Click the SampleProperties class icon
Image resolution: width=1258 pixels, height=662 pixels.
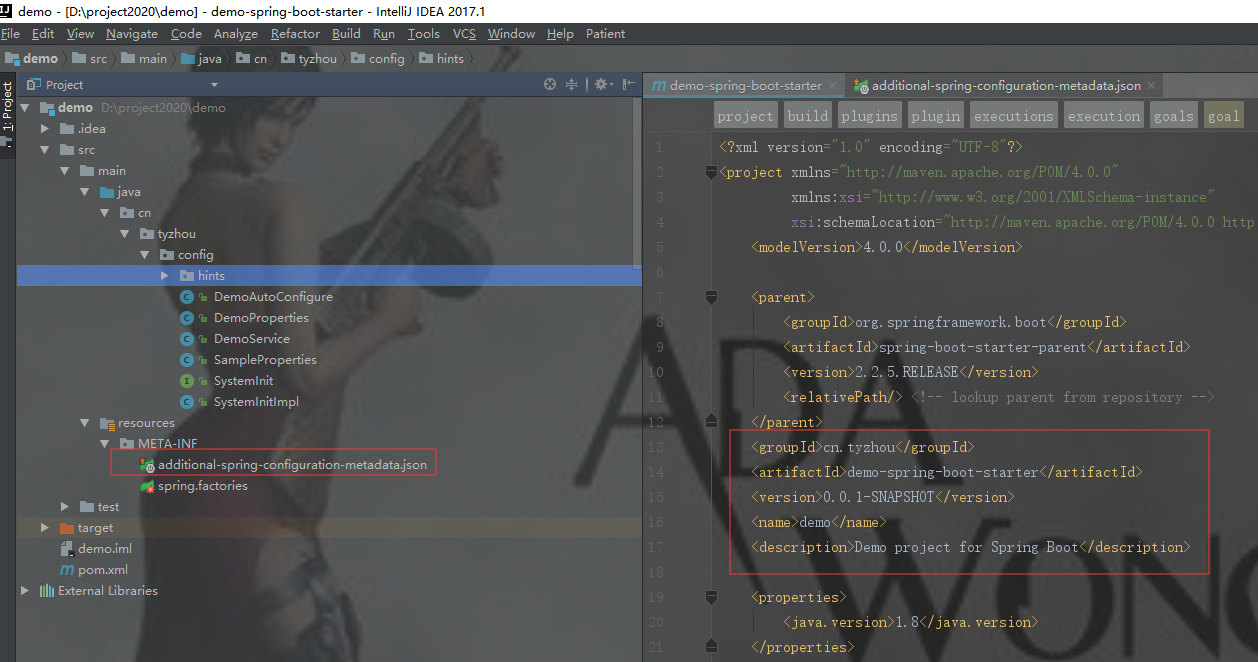186,360
